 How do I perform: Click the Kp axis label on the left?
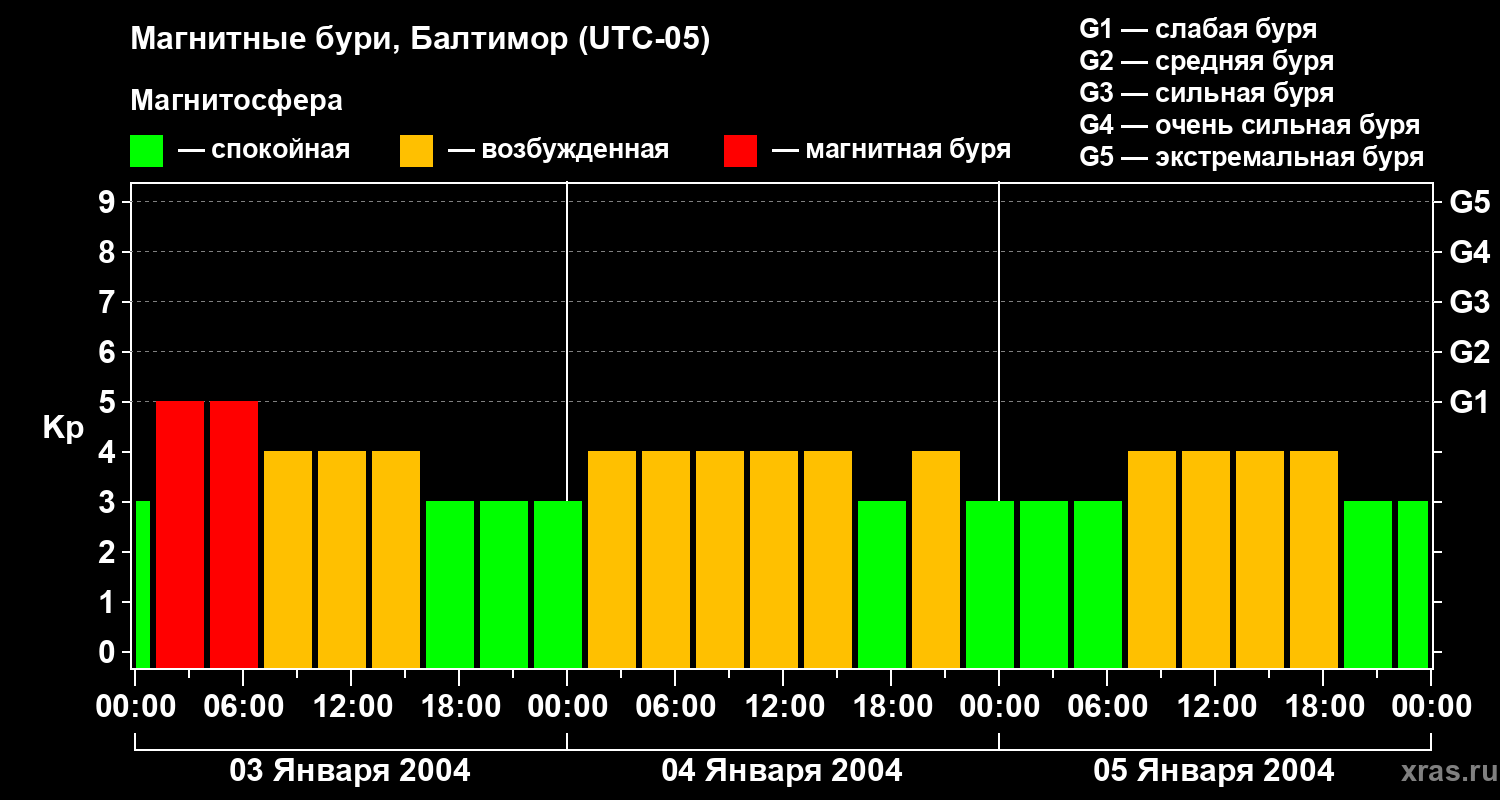(63, 428)
